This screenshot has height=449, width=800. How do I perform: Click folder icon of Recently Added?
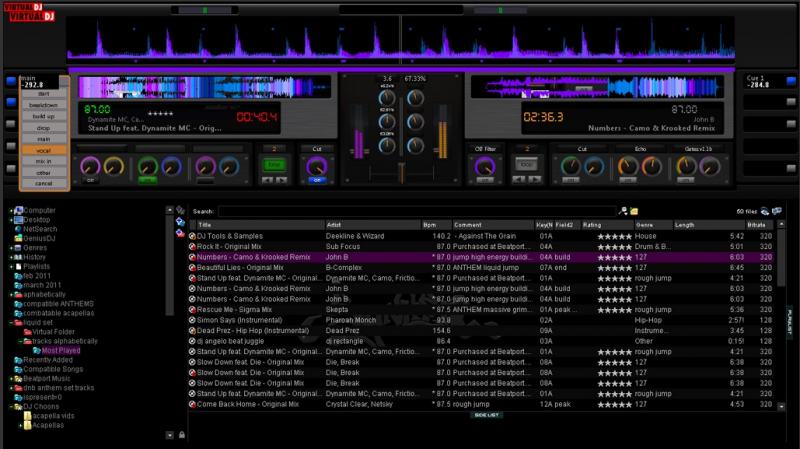18,360
